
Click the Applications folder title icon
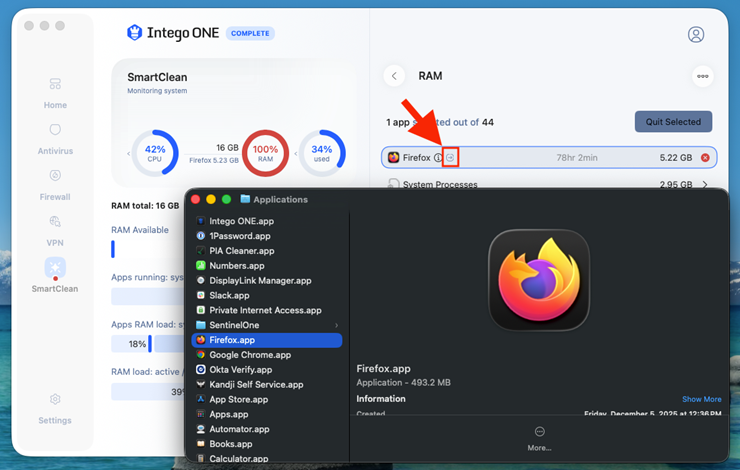[245, 199]
